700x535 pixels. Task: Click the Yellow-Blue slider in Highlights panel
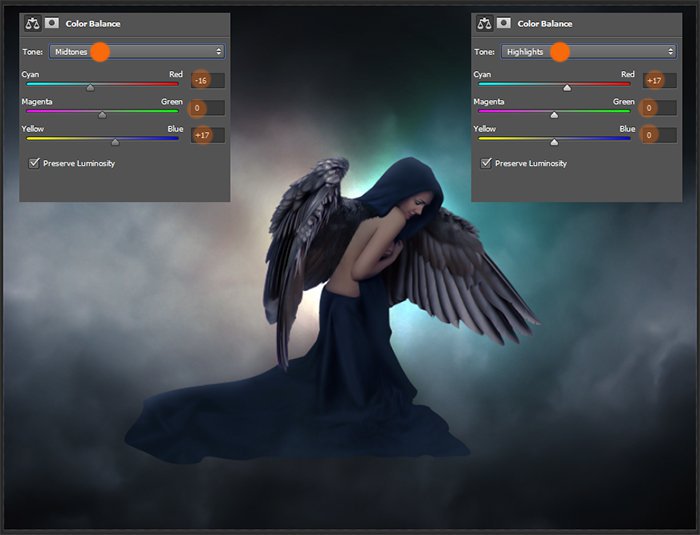(x=554, y=139)
